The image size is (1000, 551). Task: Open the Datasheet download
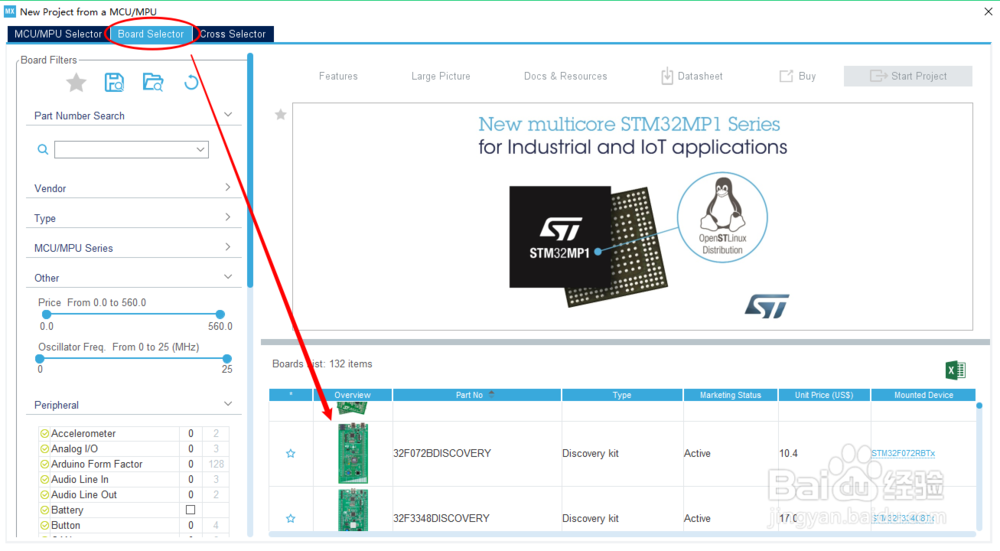(692, 76)
